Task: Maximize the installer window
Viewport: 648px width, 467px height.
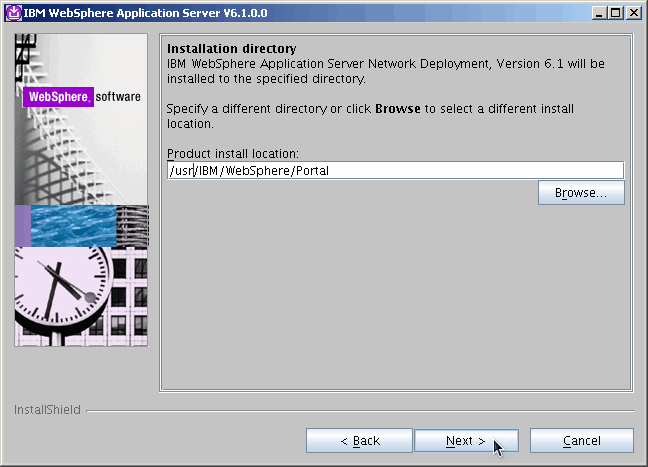Action: [x=616, y=13]
